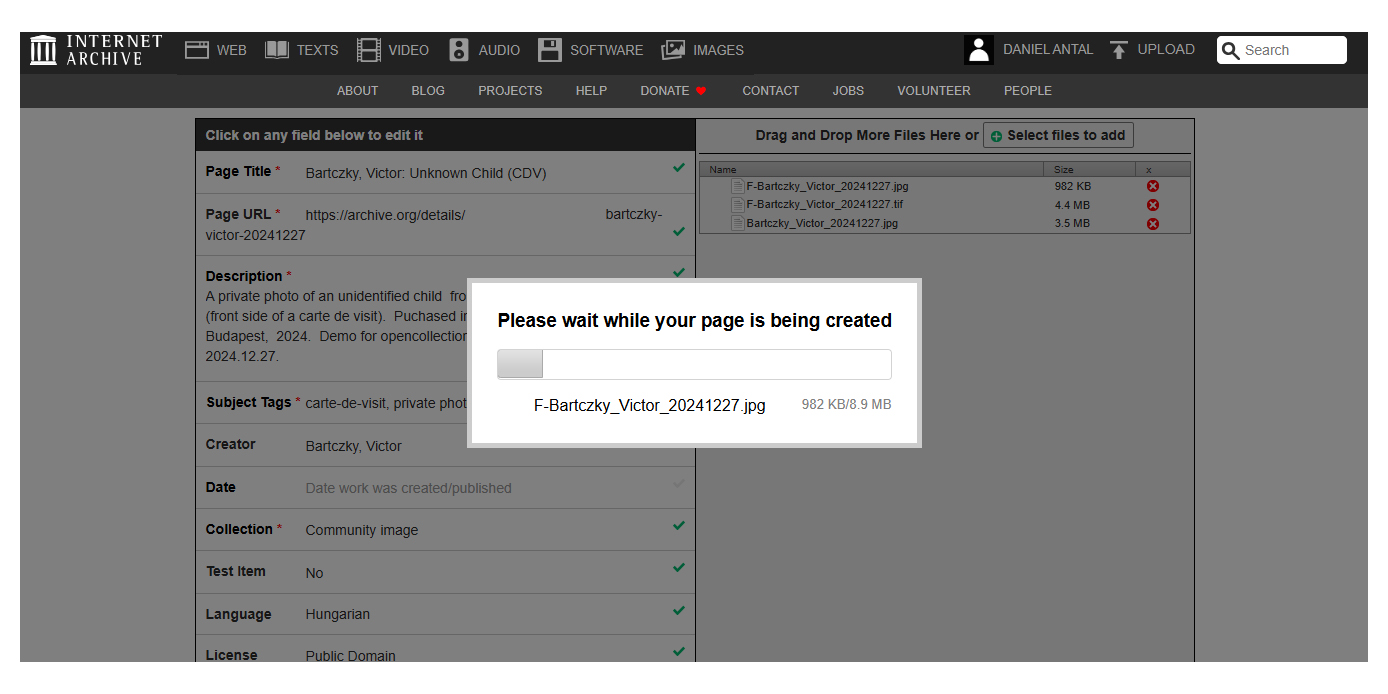Remove Bartczky_Victor_20241227.jpg from file list

click(x=1152, y=223)
